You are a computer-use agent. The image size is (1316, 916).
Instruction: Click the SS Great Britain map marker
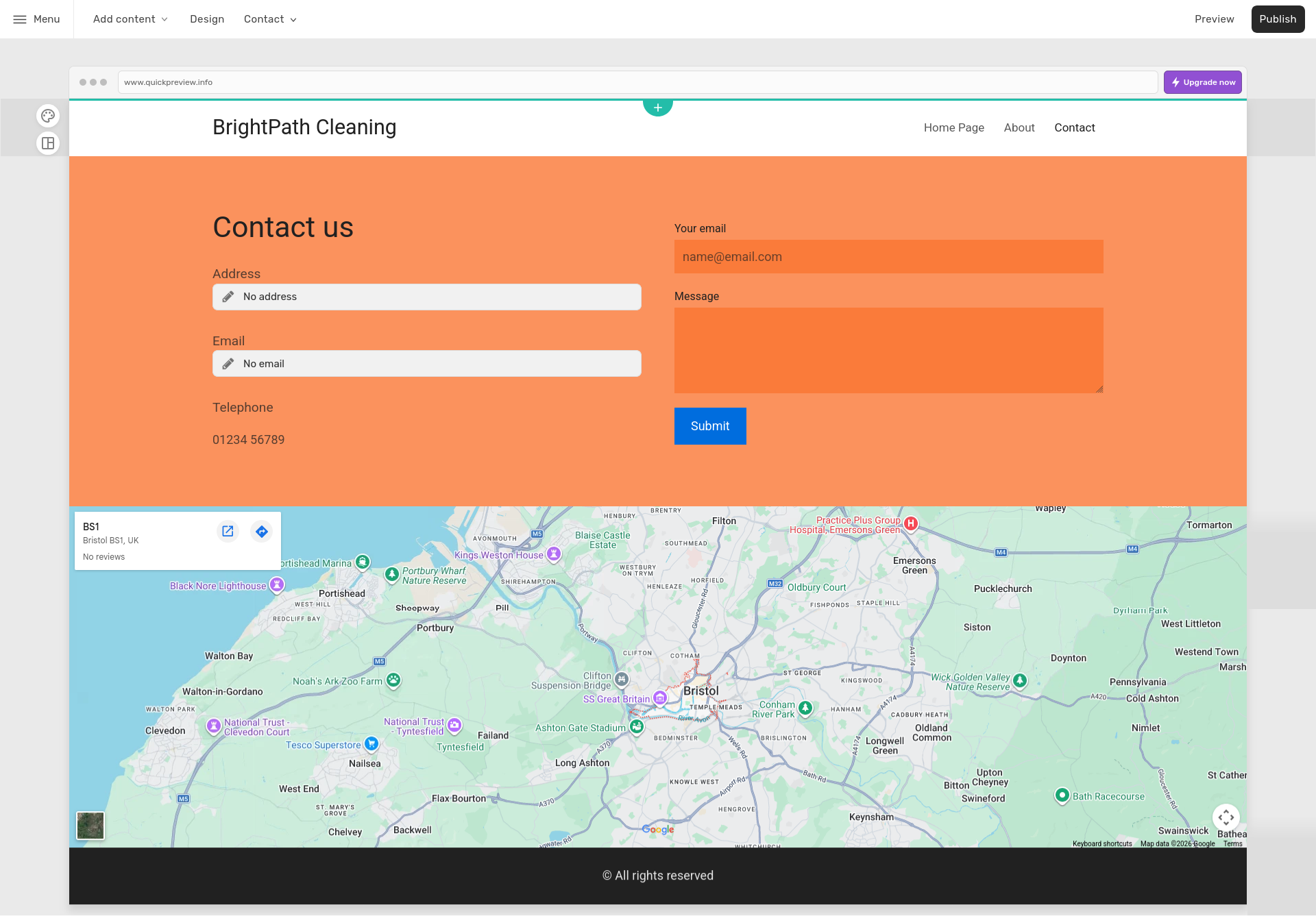tap(660, 698)
